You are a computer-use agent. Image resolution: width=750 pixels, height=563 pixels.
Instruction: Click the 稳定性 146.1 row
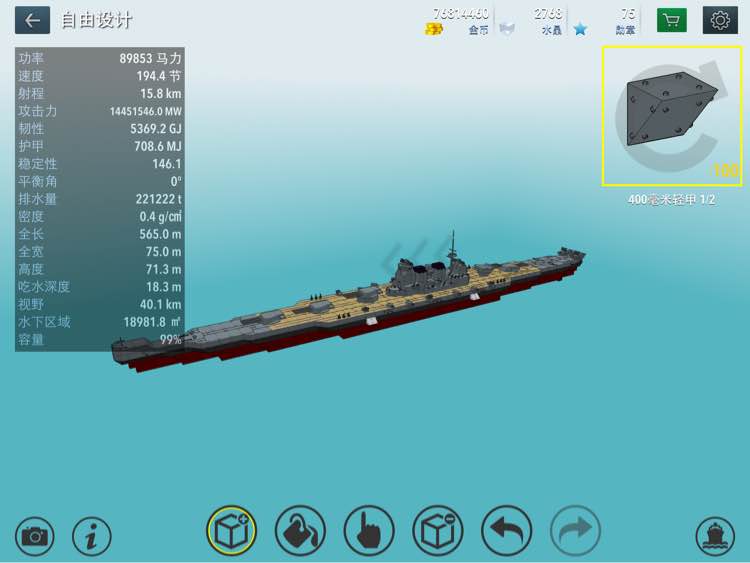click(100, 164)
